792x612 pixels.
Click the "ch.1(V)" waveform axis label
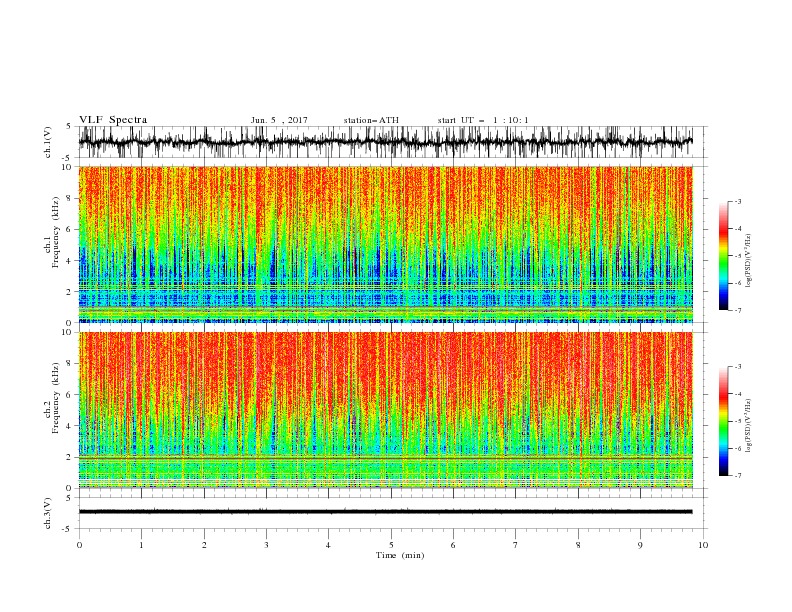(x=48, y=142)
